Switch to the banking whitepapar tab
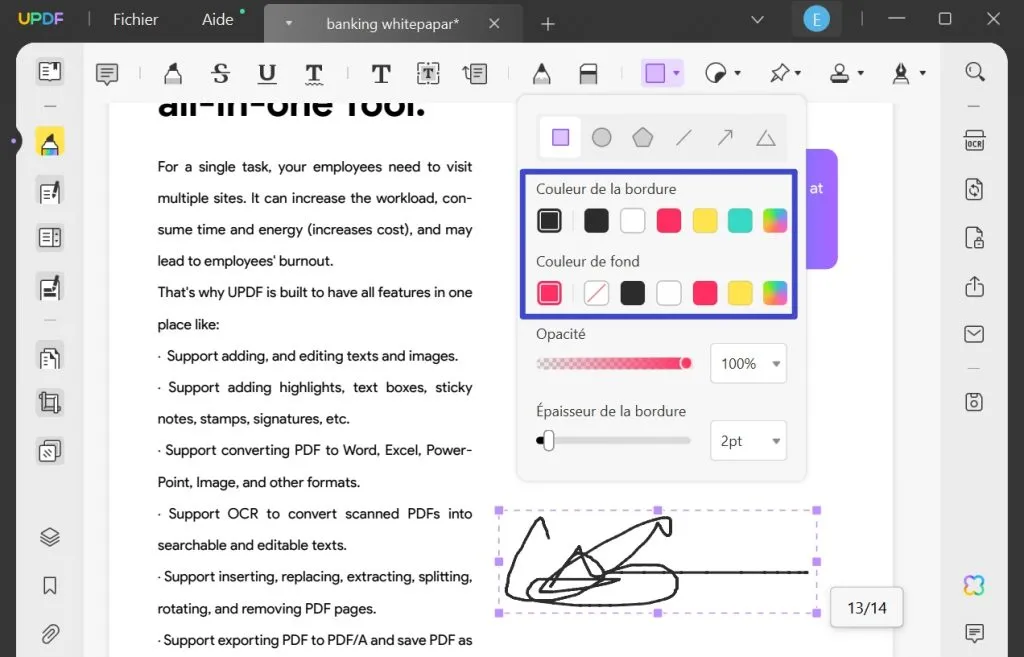This screenshot has height=657, width=1024. pyautogui.click(x=392, y=24)
